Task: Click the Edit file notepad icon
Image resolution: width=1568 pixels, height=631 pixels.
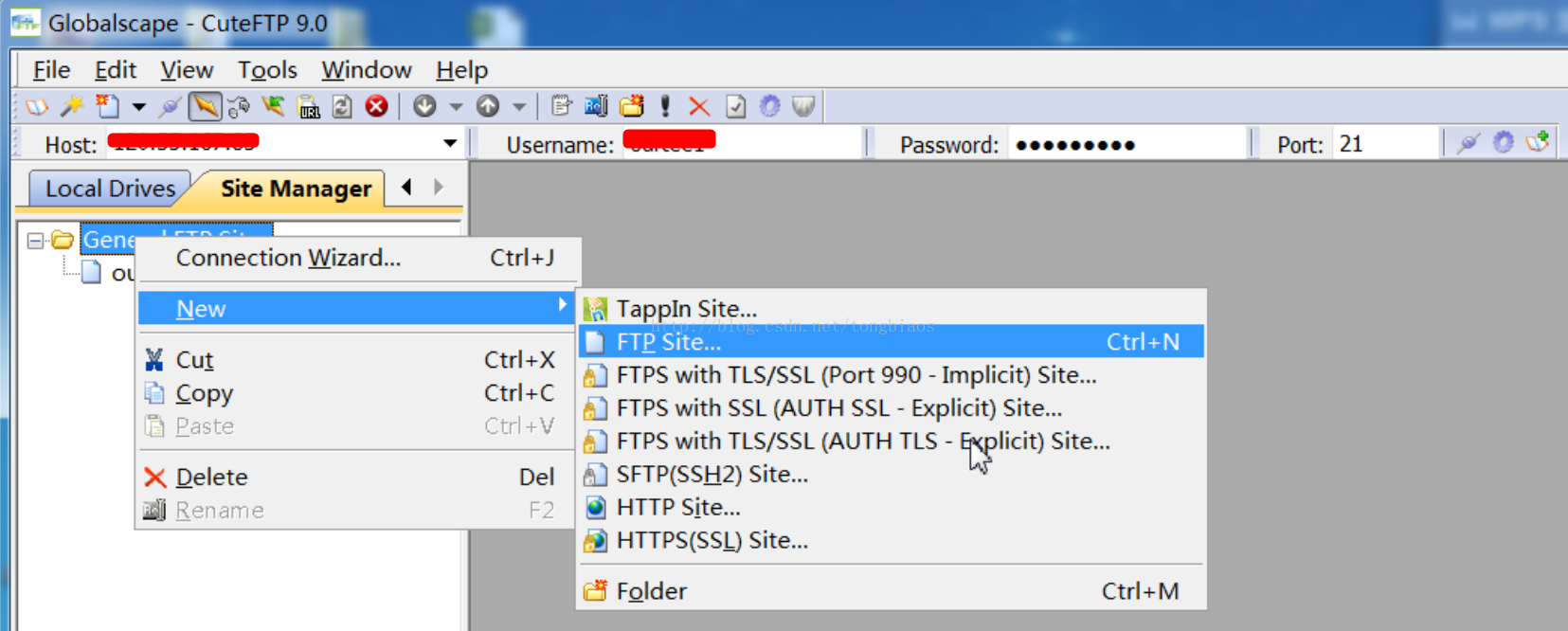Action: click(562, 106)
